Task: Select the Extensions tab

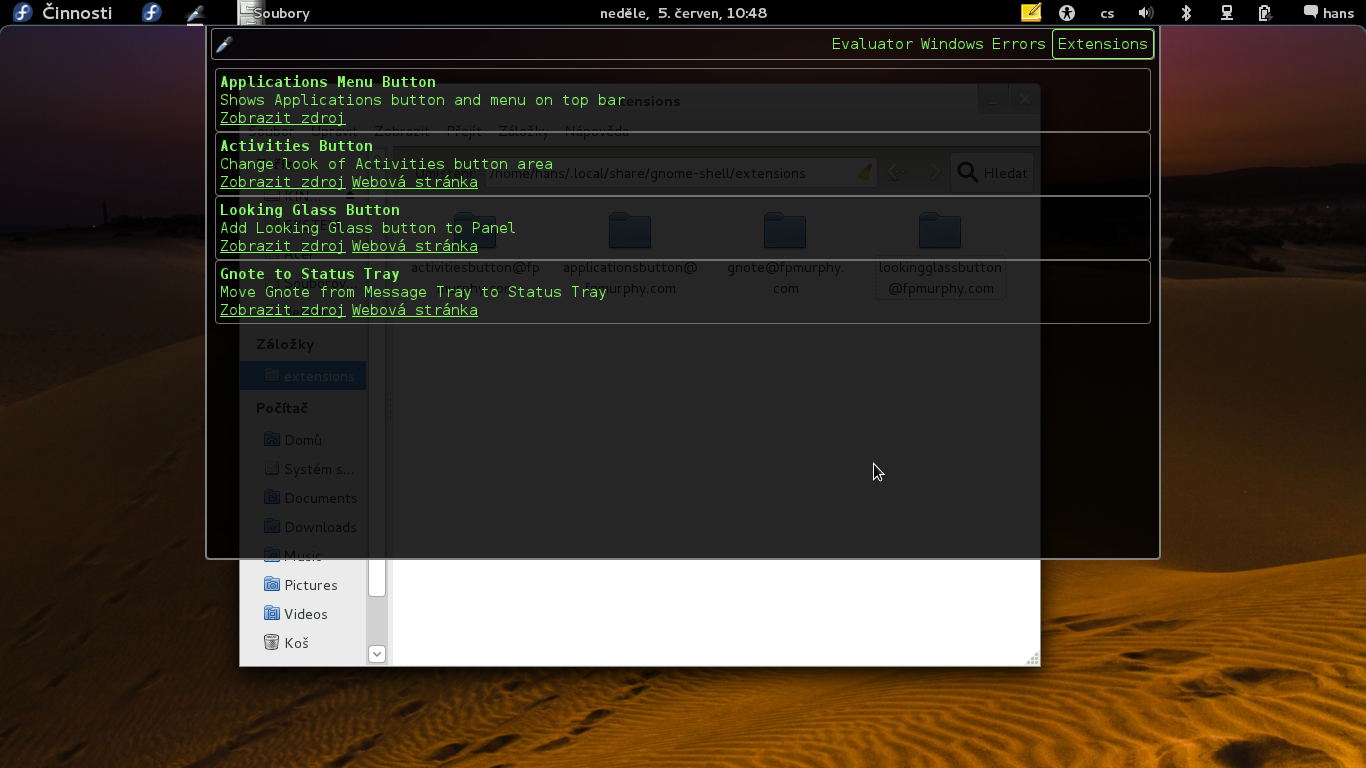Action: point(1102,44)
